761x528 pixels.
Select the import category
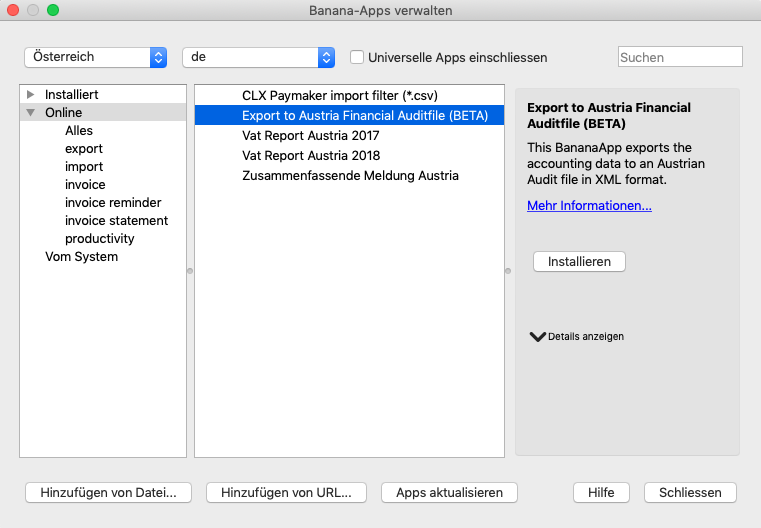point(84,166)
